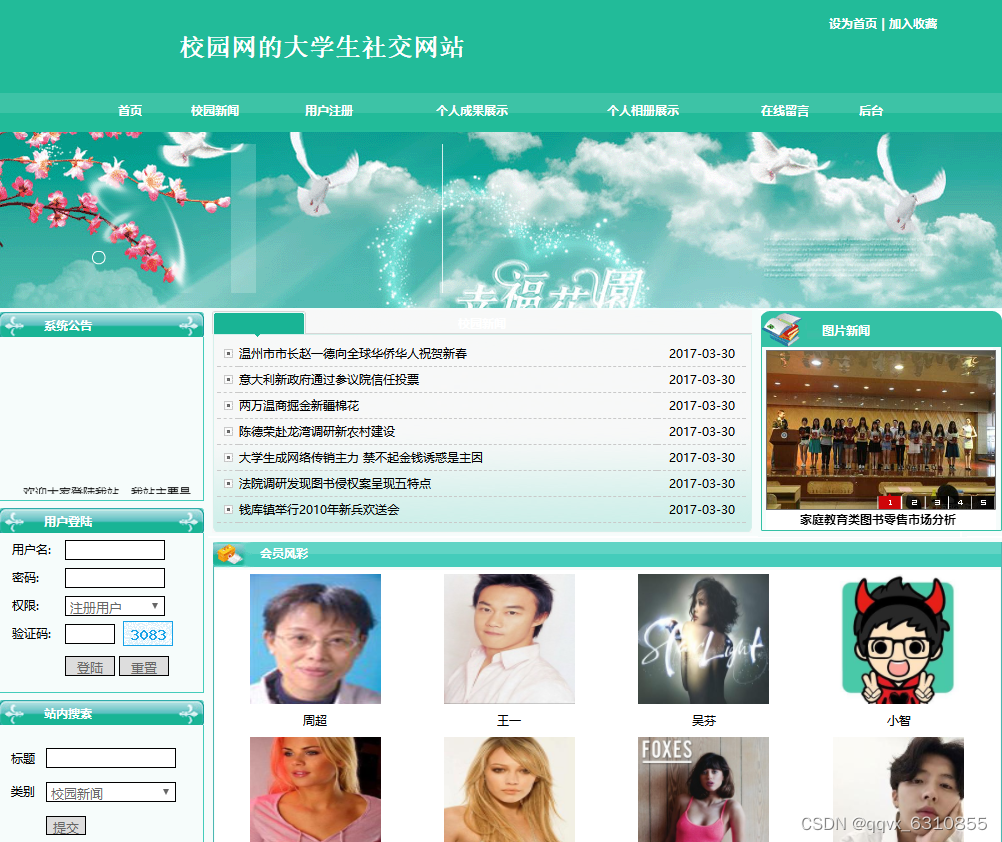Click the 3083 captcha image
This screenshot has width=1002, height=842.
[x=148, y=634]
